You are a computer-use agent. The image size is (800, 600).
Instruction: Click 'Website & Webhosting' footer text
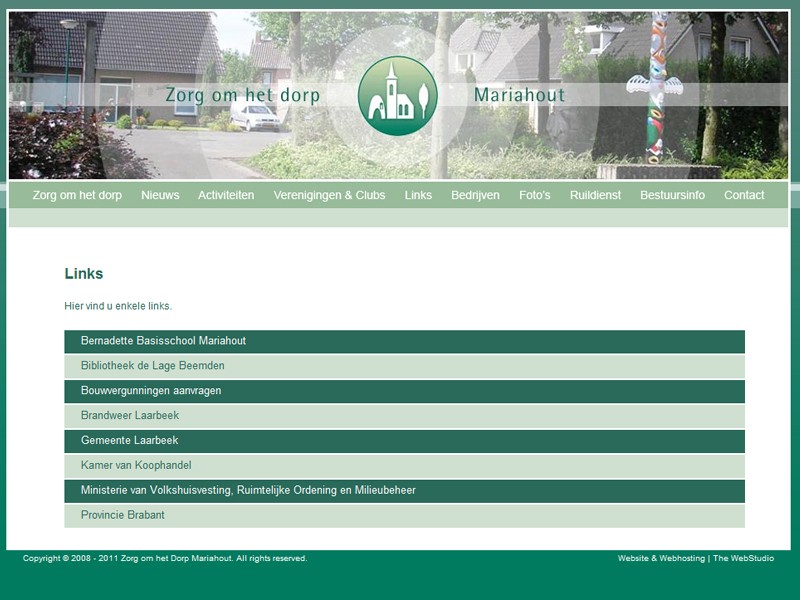(x=661, y=558)
